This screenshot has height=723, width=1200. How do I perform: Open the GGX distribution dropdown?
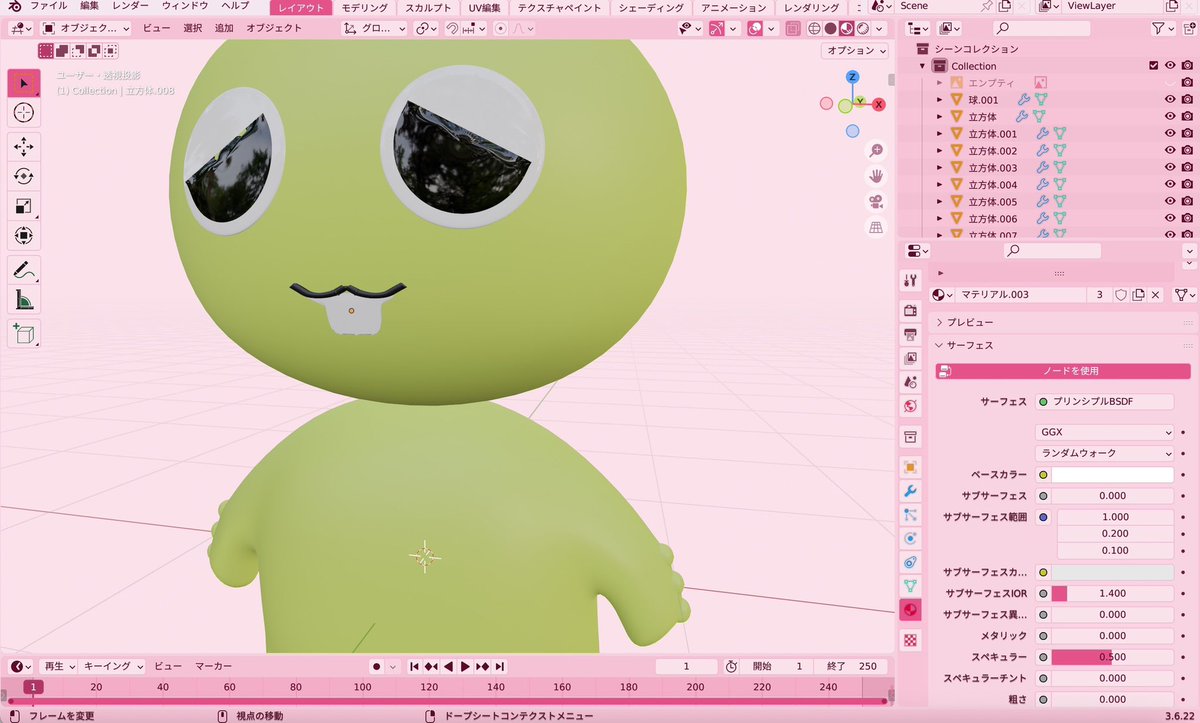(x=1104, y=432)
